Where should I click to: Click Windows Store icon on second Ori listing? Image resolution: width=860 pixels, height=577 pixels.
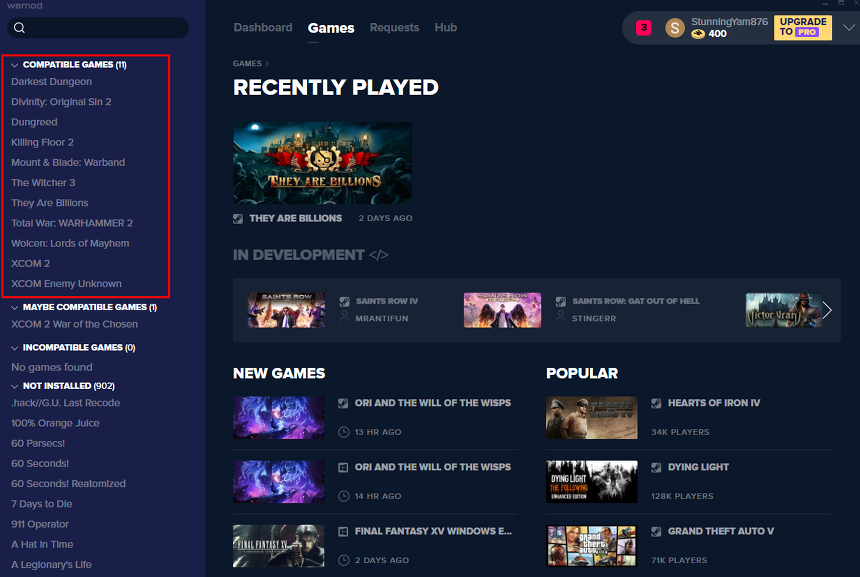coord(343,467)
